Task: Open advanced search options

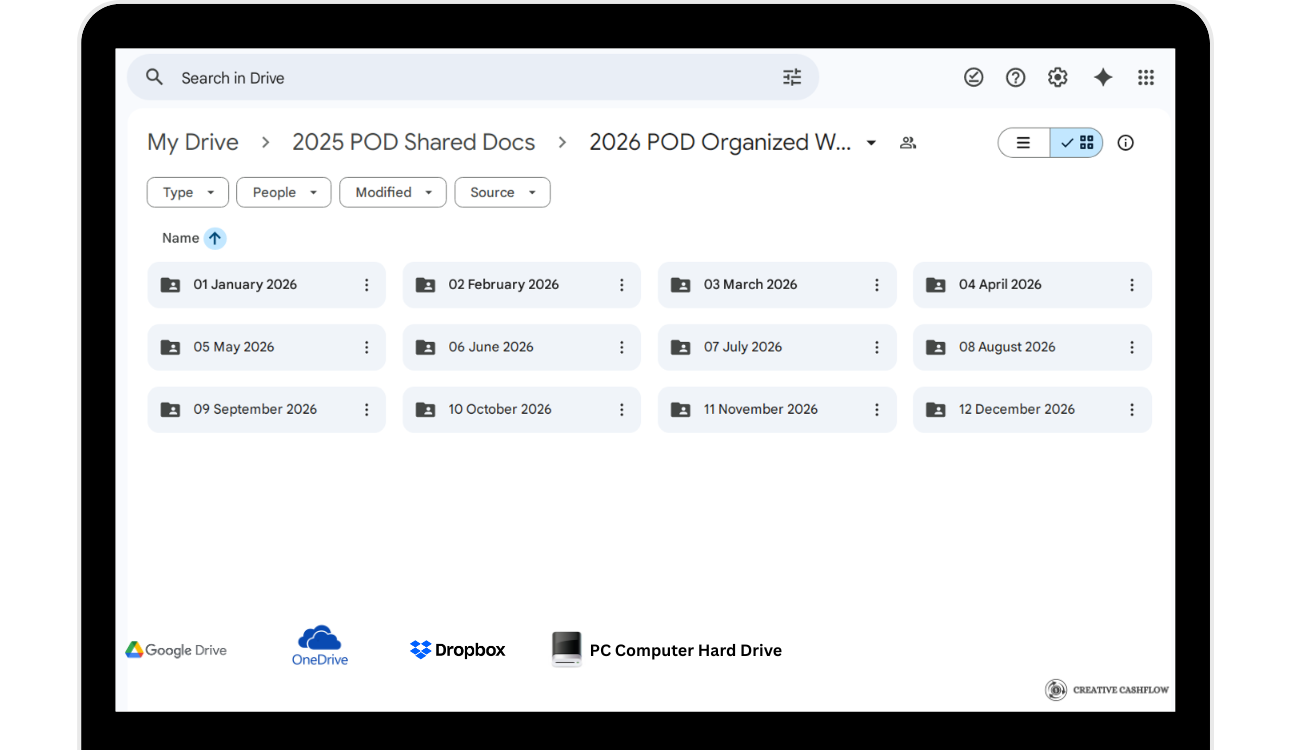Action: click(792, 76)
